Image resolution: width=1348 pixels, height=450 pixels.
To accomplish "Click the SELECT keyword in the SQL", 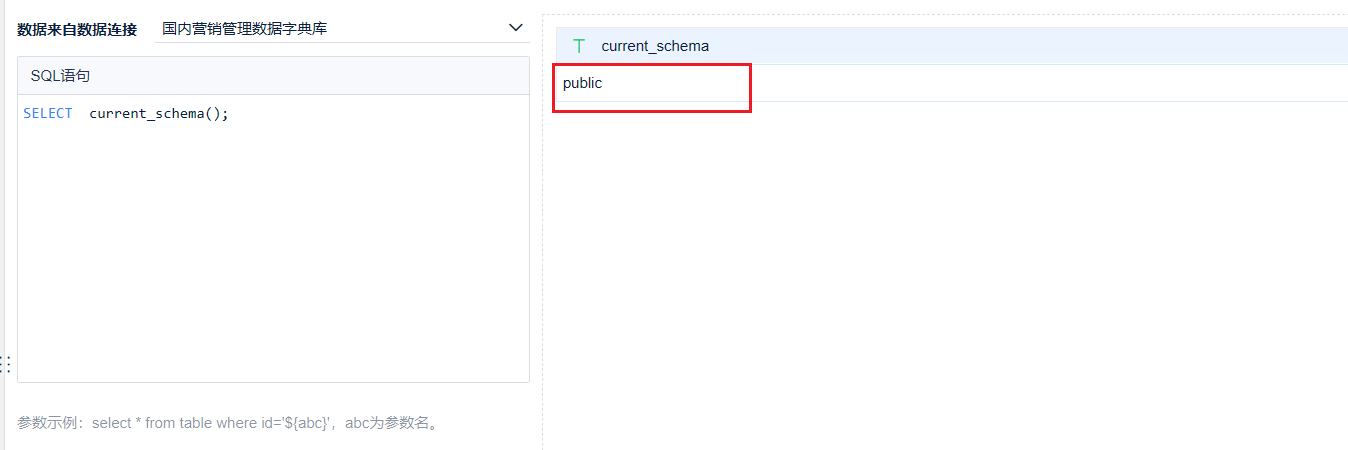I will [48, 113].
